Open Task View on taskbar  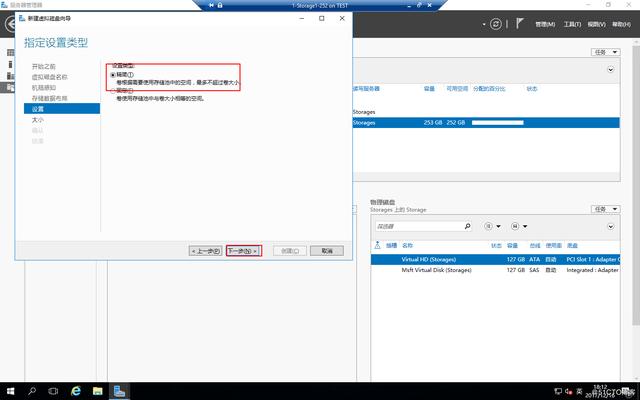(53, 391)
